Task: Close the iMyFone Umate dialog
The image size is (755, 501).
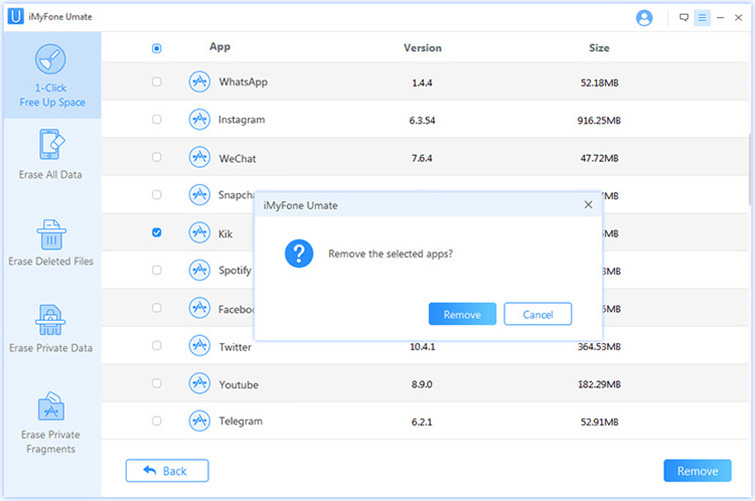Action: click(x=588, y=204)
